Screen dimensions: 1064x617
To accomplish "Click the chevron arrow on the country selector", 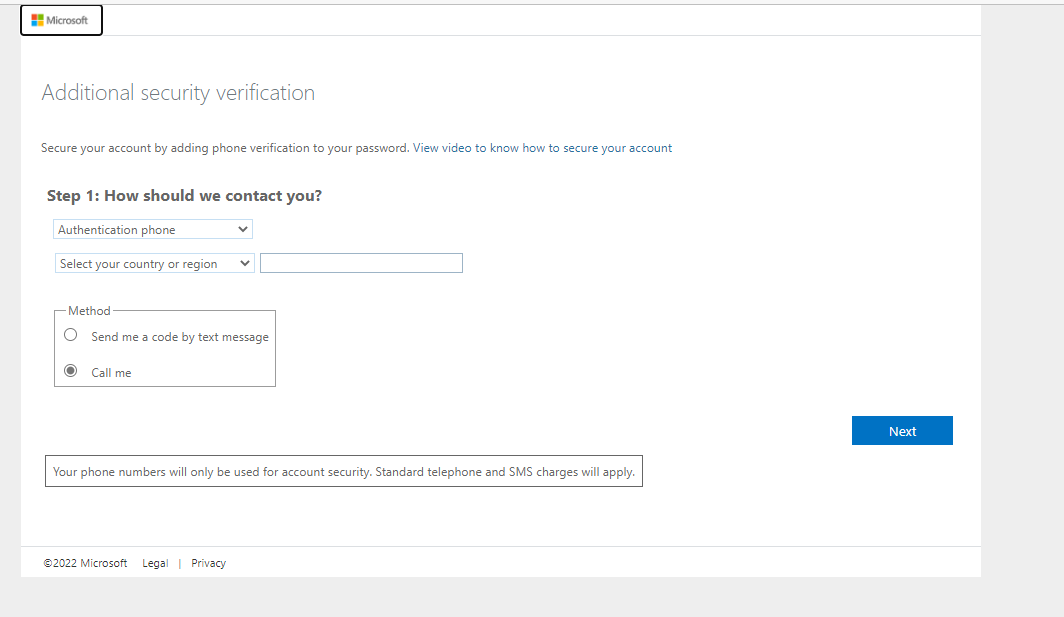I will tap(245, 264).
